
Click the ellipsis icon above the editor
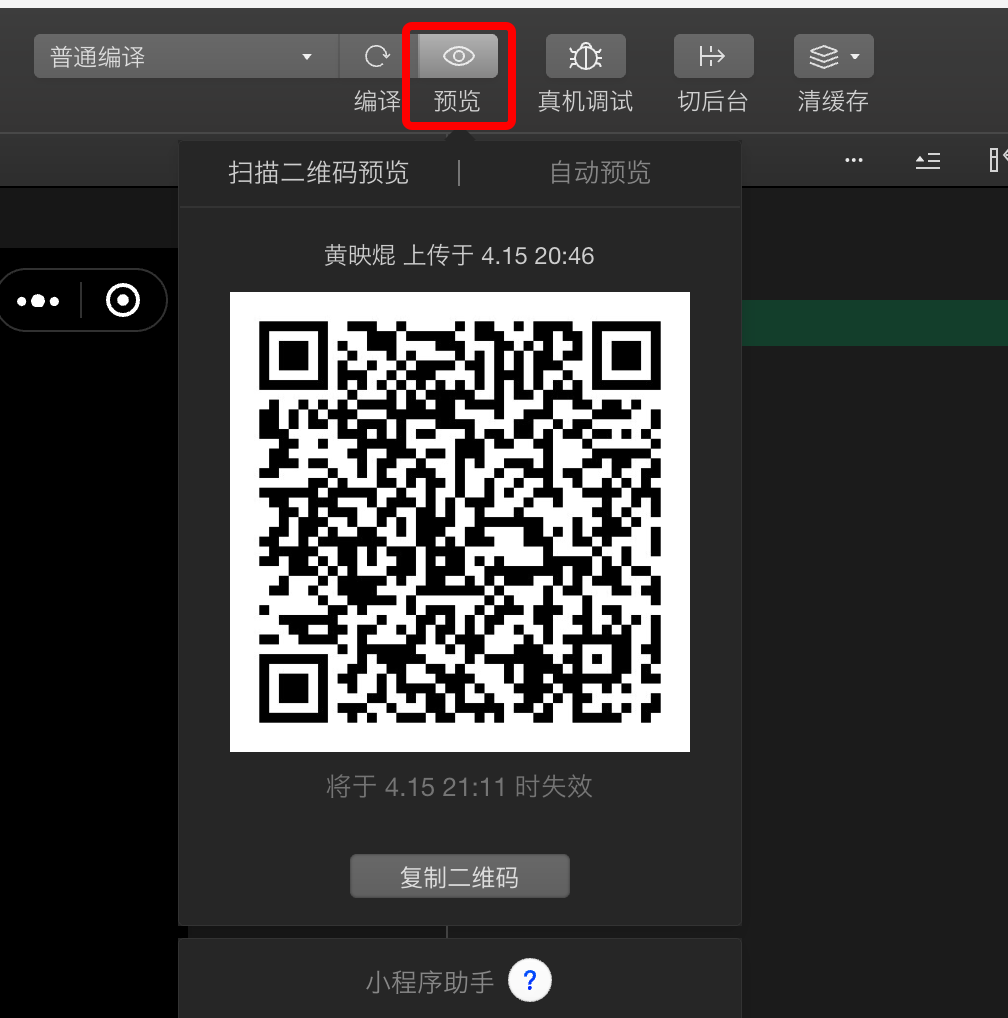coord(853,160)
